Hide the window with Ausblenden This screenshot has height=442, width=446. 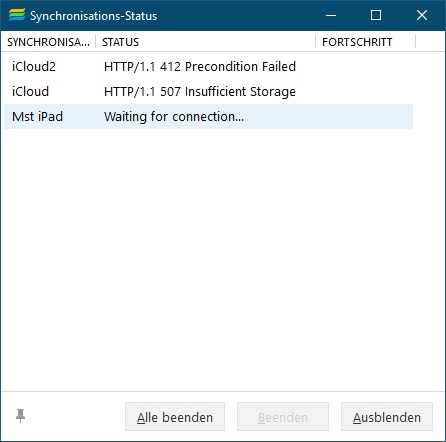tap(387, 417)
